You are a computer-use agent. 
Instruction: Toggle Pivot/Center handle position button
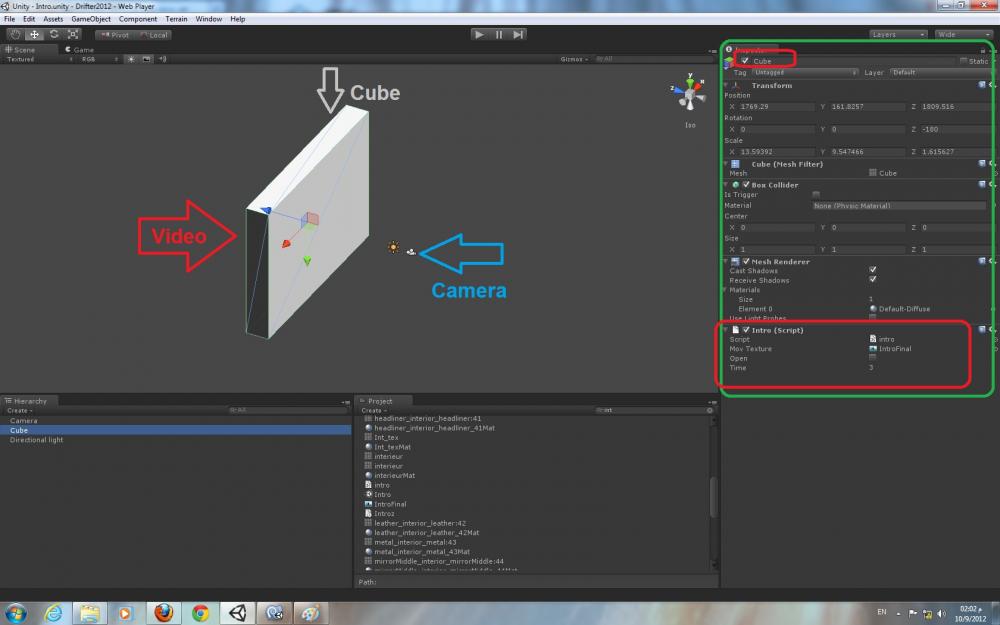pyautogui.click(x=115, y=35)
